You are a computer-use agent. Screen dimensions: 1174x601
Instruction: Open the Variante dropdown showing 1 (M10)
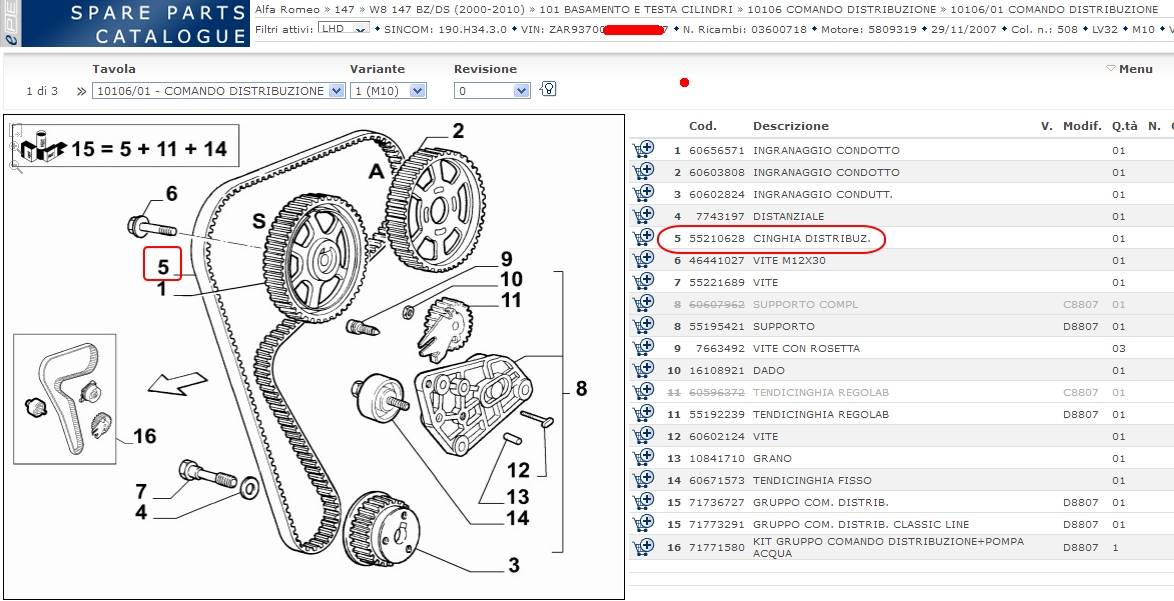388,91
